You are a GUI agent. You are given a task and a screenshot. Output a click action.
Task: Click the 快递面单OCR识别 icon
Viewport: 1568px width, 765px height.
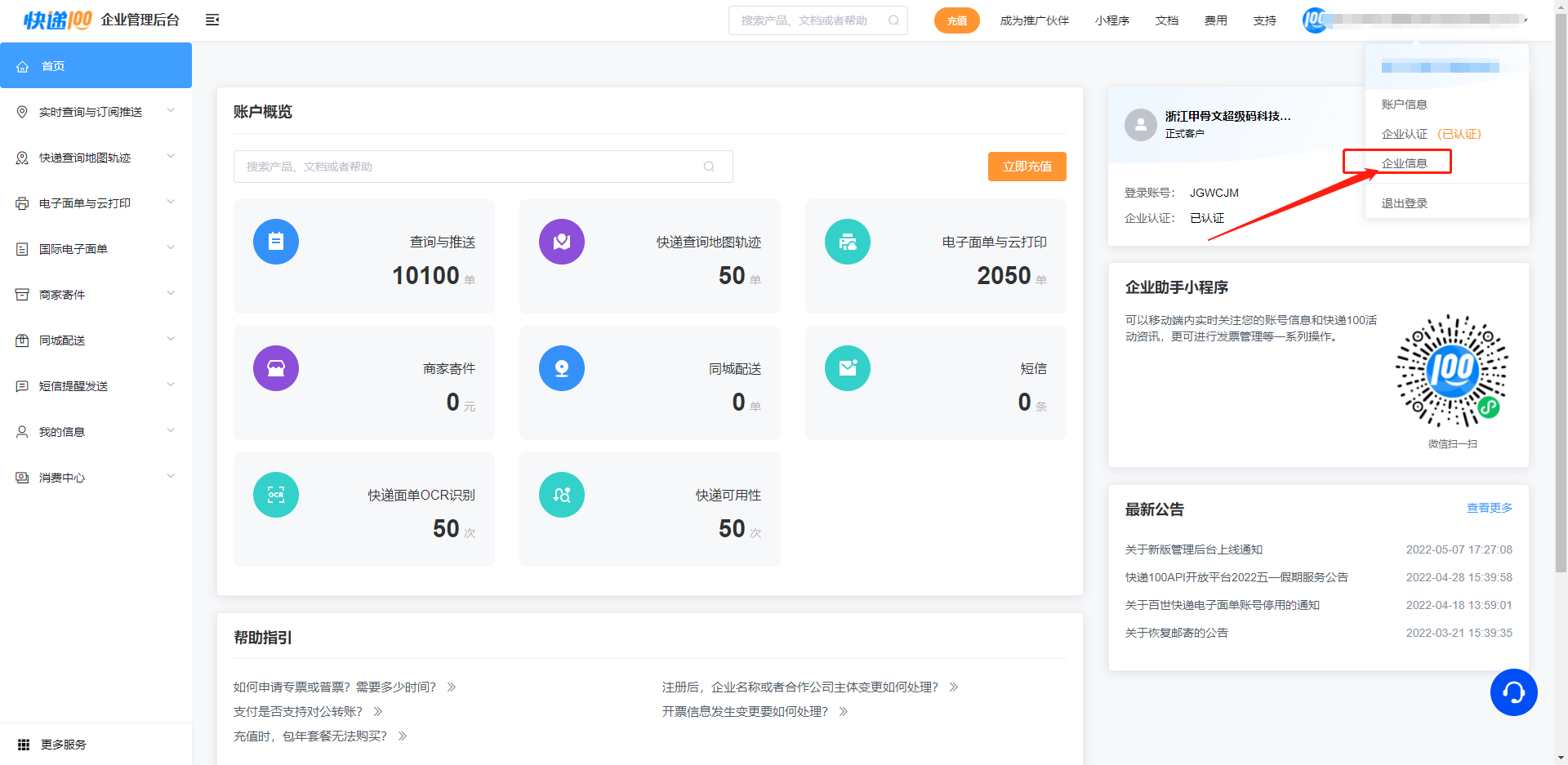[276, 495]
